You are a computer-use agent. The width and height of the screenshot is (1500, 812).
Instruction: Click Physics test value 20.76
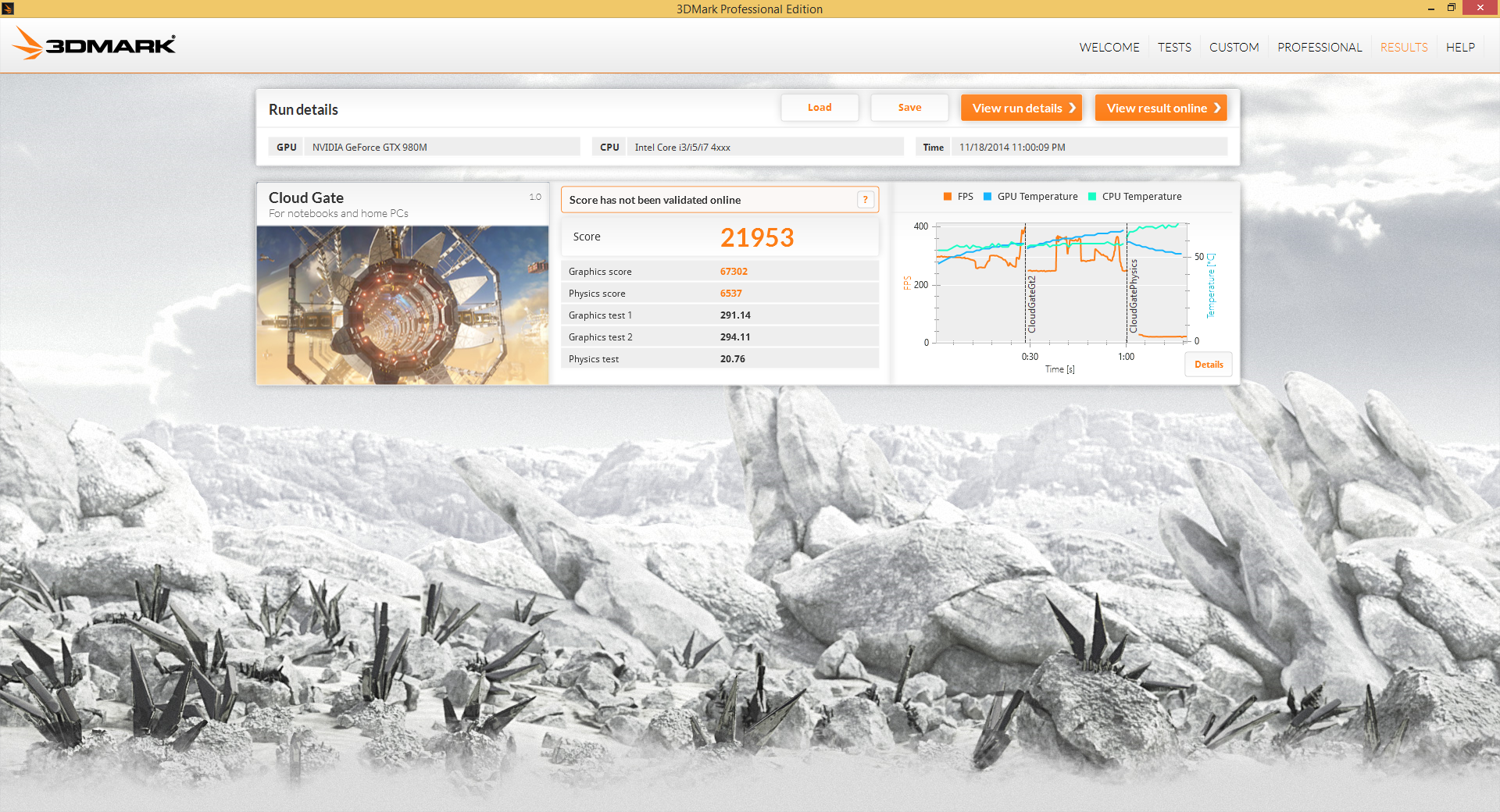pos(733,359)
